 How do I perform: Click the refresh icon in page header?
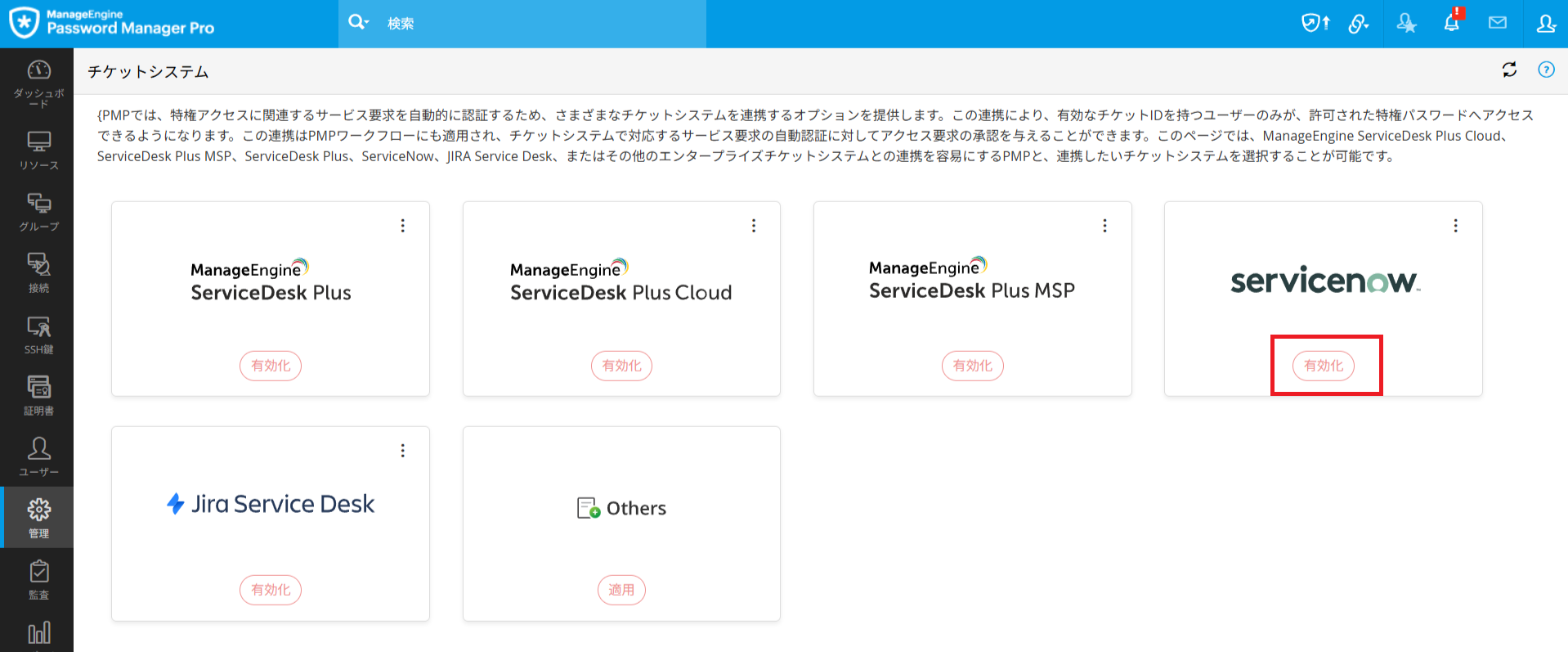tap(1509, 70)
